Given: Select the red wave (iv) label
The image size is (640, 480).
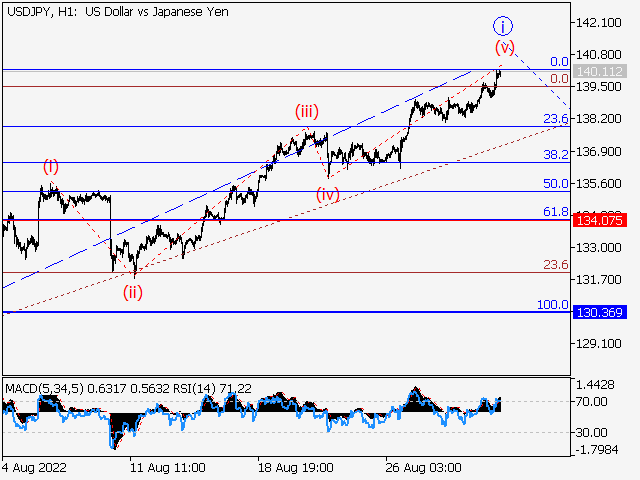Looking at the screenshot, I should click(x=328, y=194).
